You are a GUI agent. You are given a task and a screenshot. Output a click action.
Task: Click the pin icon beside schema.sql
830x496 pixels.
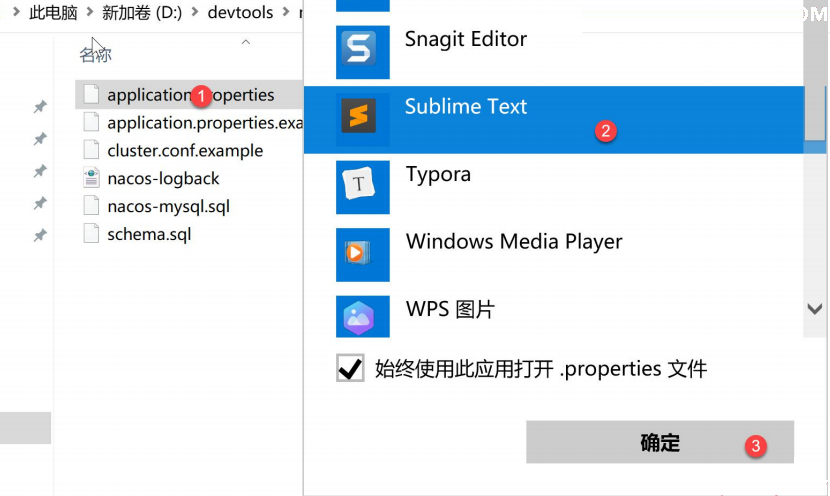pyautogui.click(x=40, y=236)
